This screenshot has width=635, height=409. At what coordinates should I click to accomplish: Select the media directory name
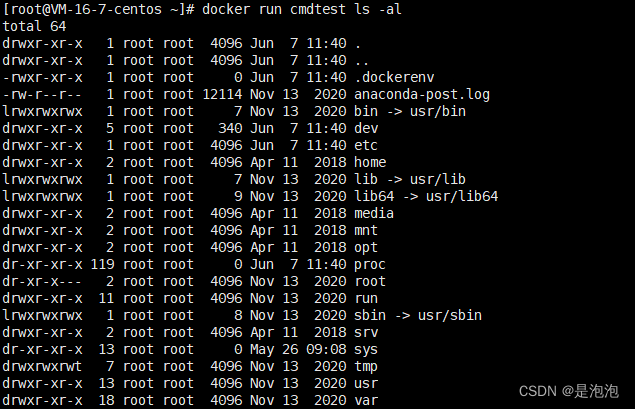tap(374, 213)
